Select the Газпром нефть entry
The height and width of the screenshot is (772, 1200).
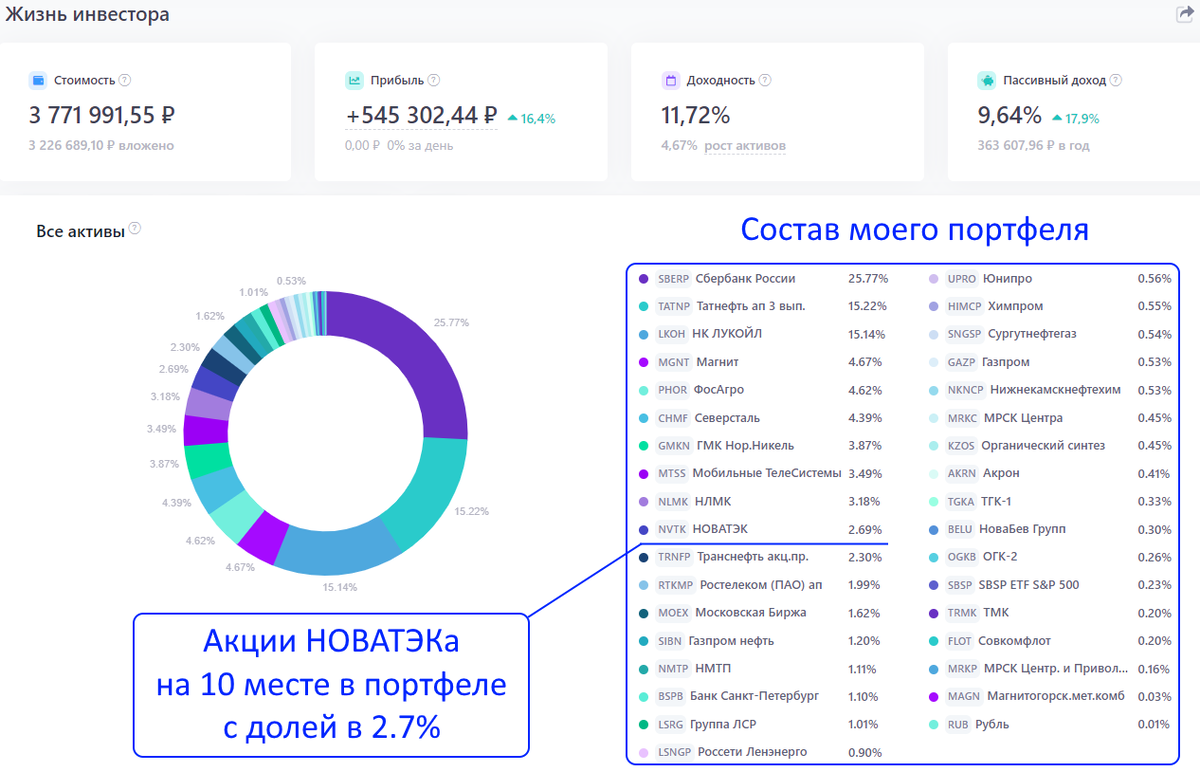click(731, 641)
